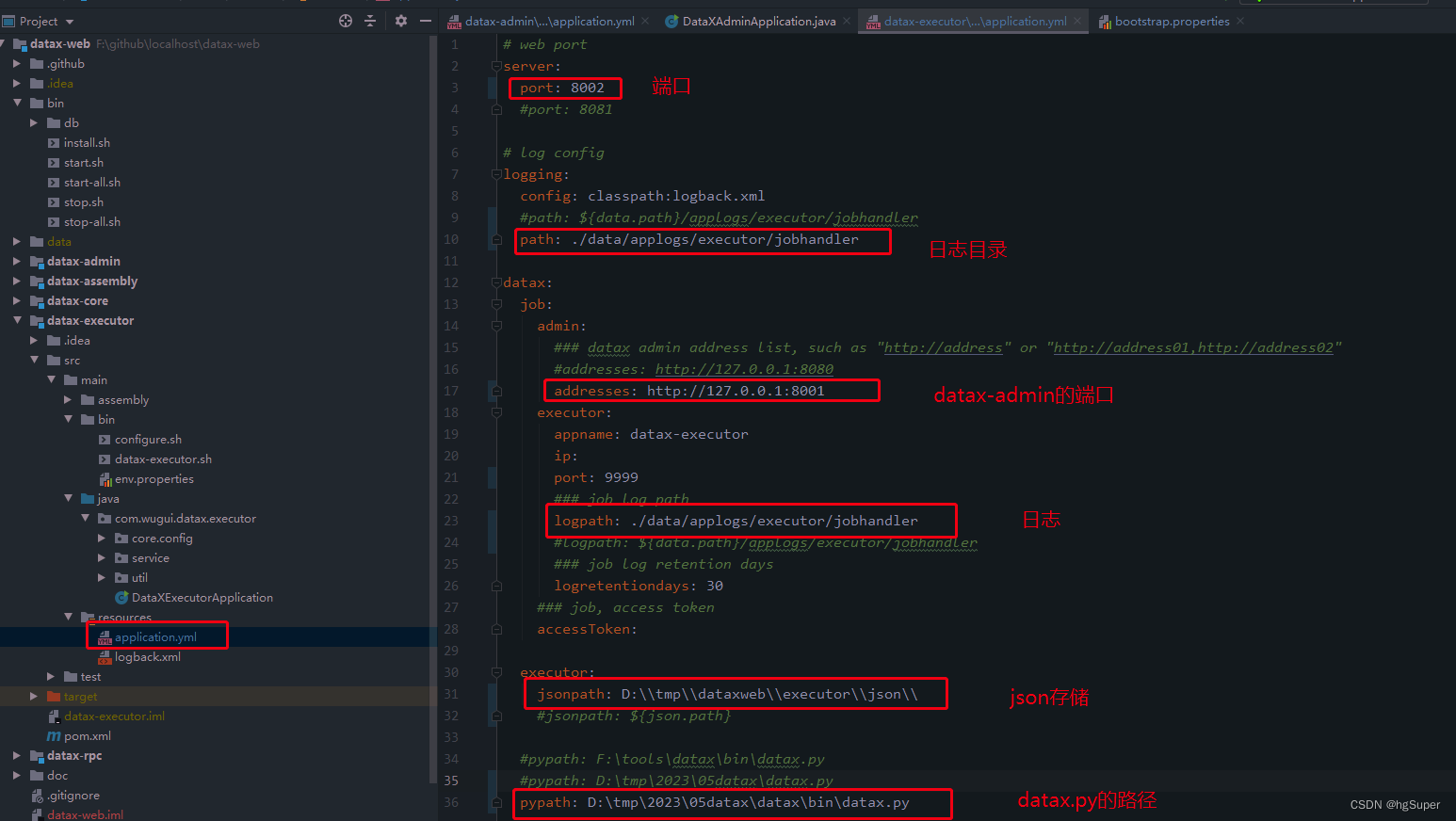Image resolution: width=1456 pixels, height=821 pixels.
Task: Select application.yml in resources
Action: point(155,637)
